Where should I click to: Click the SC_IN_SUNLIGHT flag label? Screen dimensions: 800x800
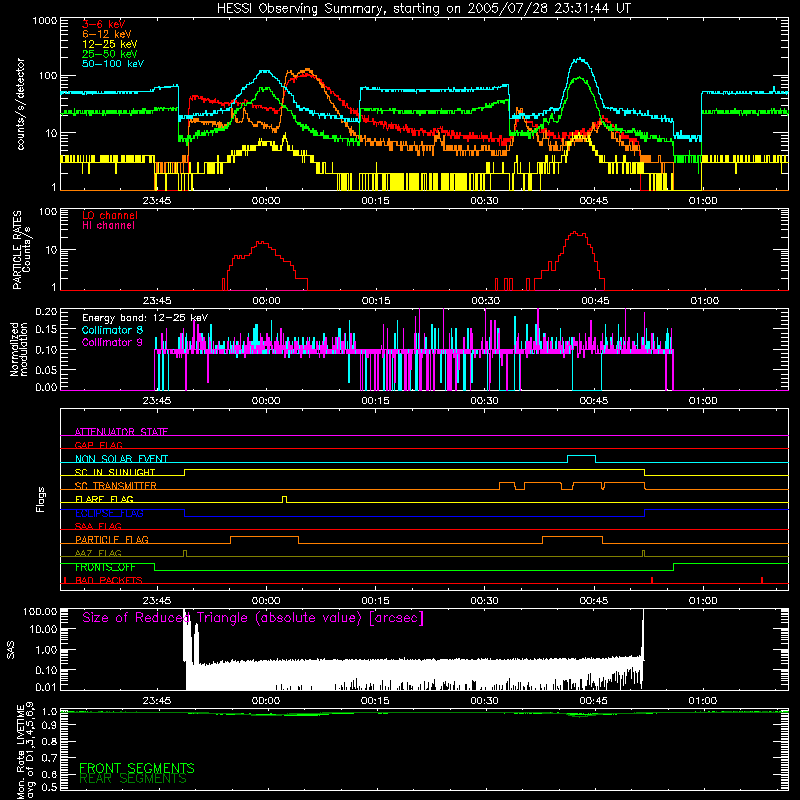coord(115,472)
